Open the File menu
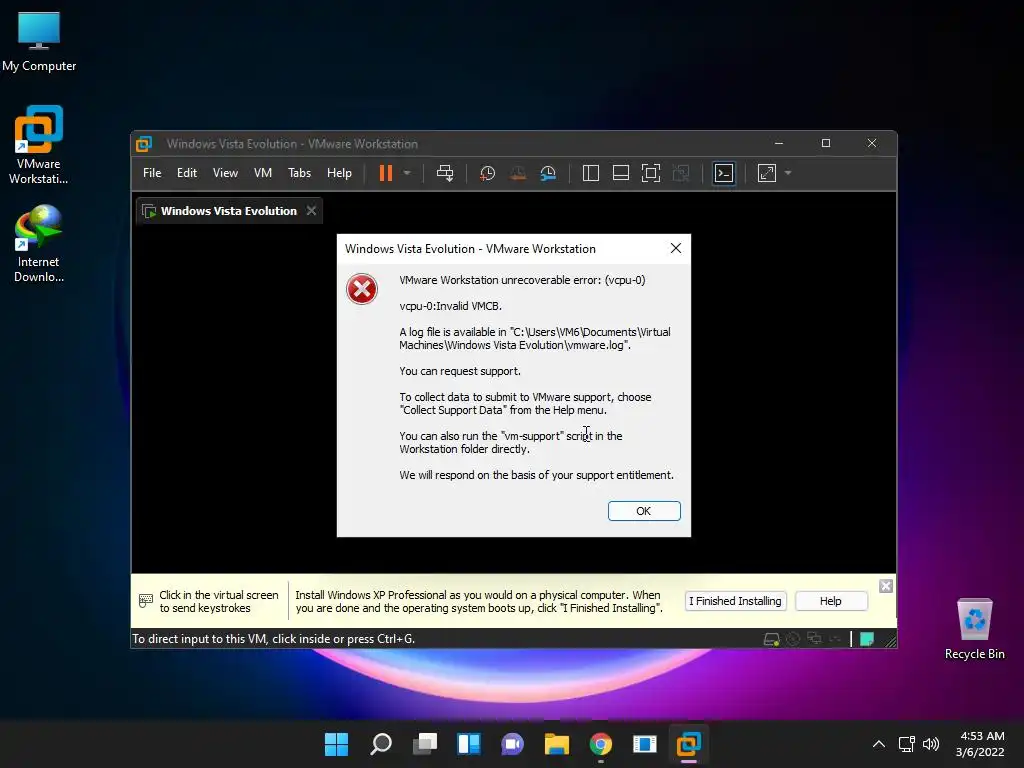 152,173
